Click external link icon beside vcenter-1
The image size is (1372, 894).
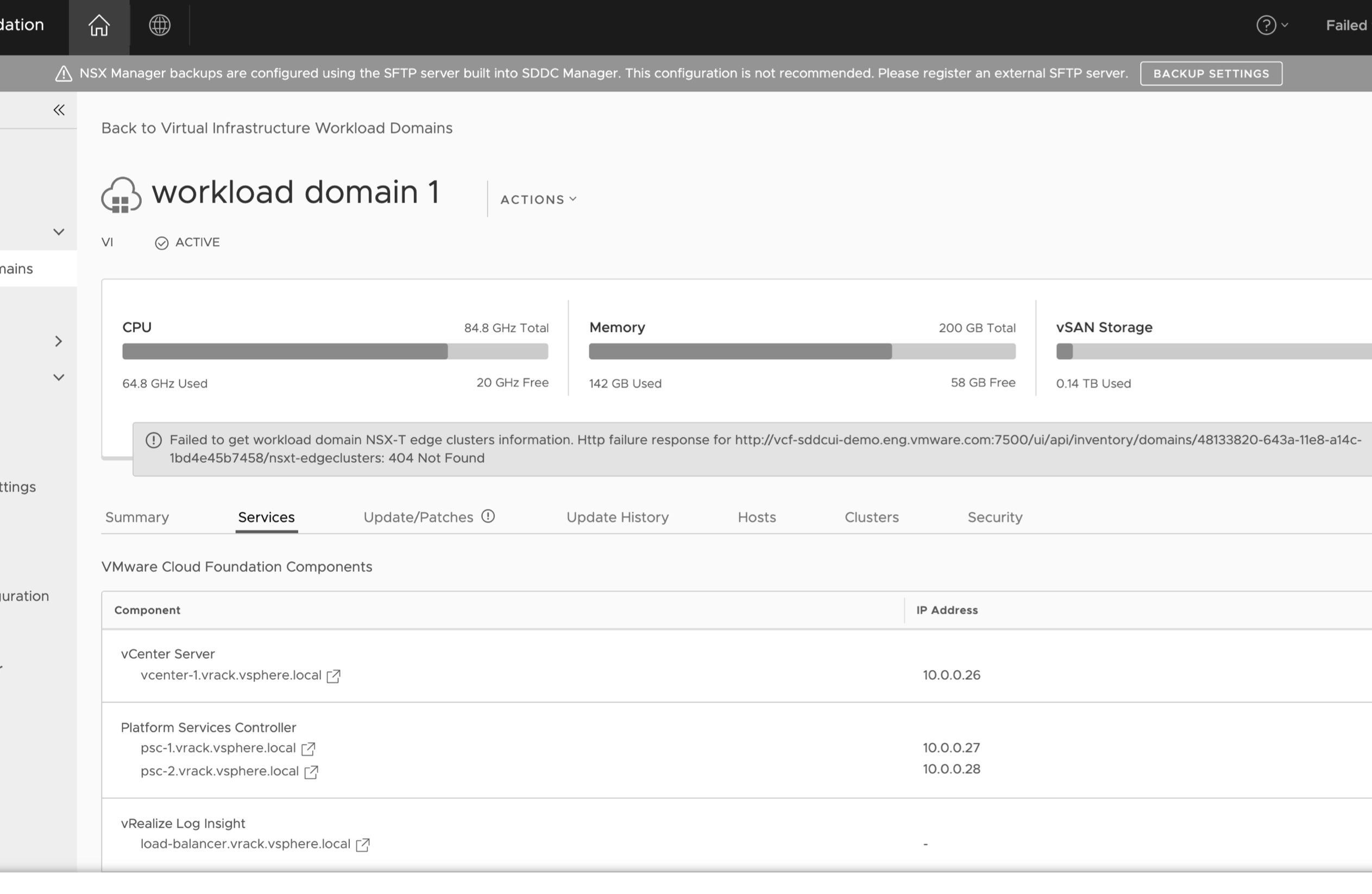coord(334,676)
